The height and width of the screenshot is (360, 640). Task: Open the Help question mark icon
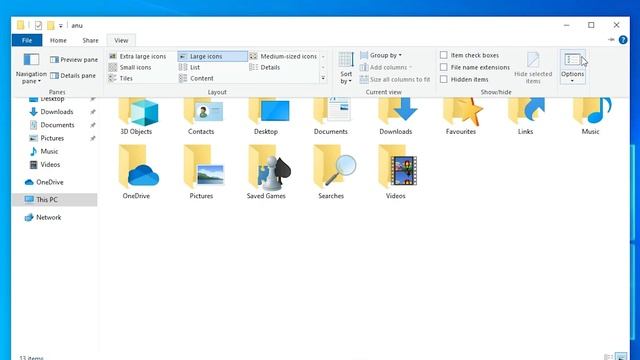click(623, 40)
